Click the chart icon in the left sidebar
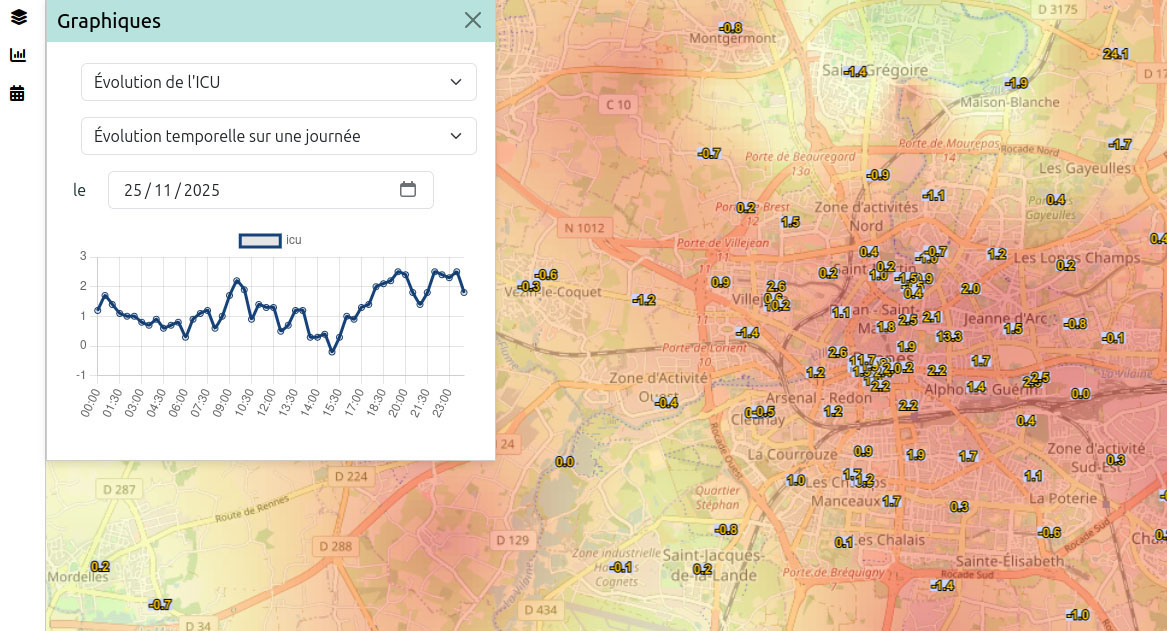The width and height of the screenshot is (1167, 631). 18,55
